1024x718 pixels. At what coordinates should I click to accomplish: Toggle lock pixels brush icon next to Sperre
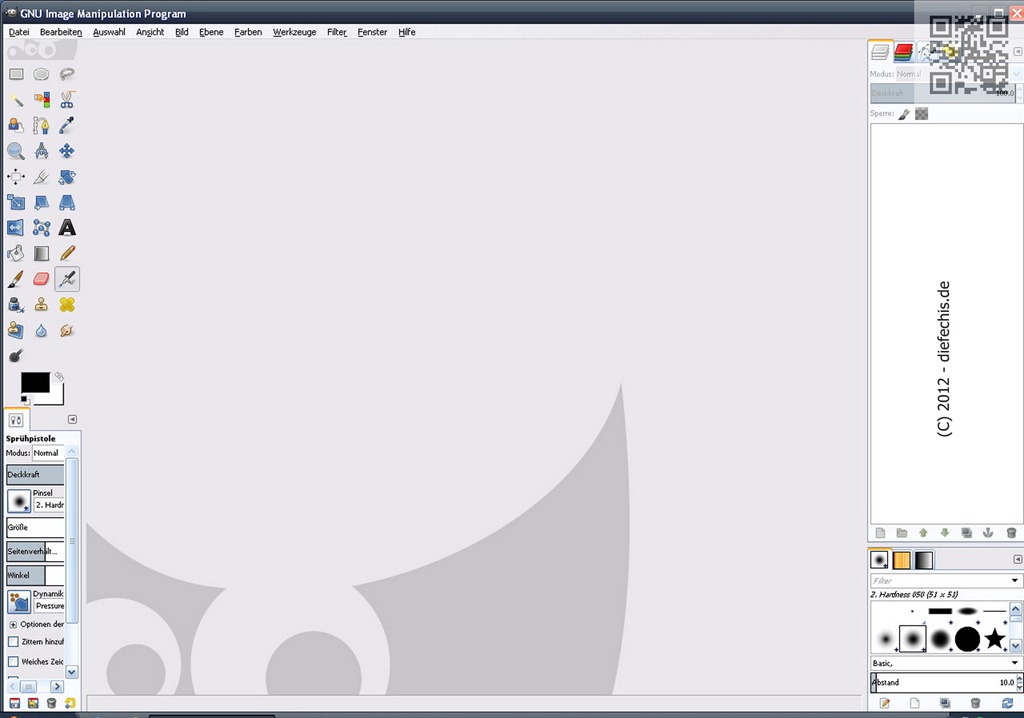[904, 114]
